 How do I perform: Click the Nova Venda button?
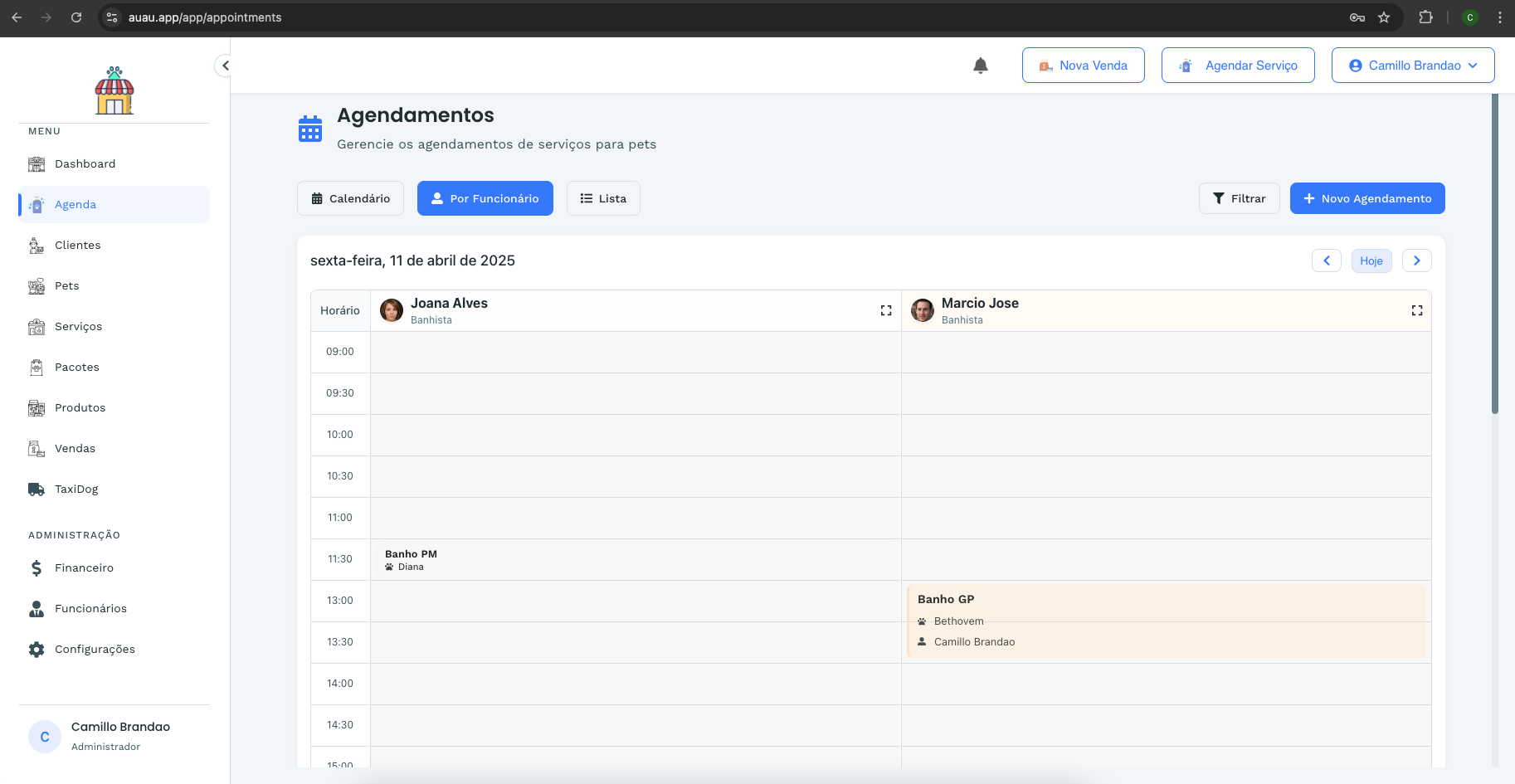click(1084, 65)
